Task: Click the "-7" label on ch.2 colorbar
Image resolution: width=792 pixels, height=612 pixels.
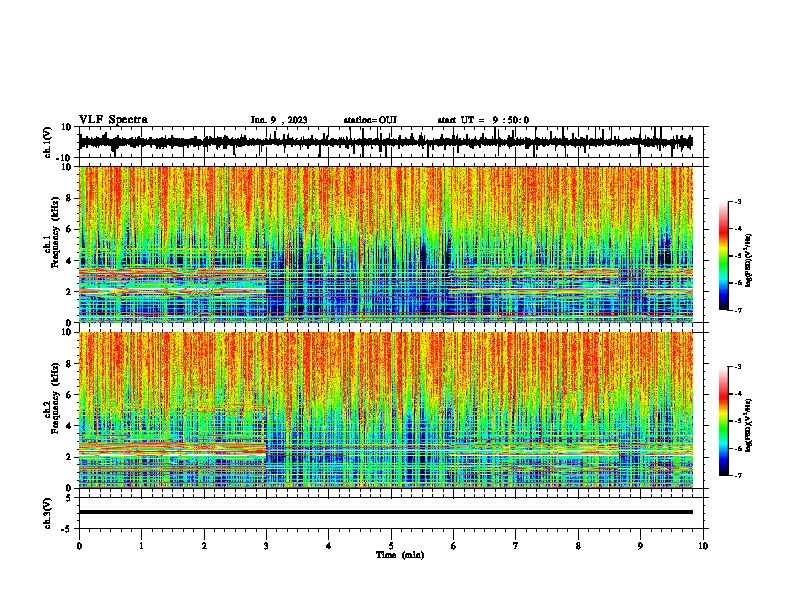Action: click(x=738, y=475)
